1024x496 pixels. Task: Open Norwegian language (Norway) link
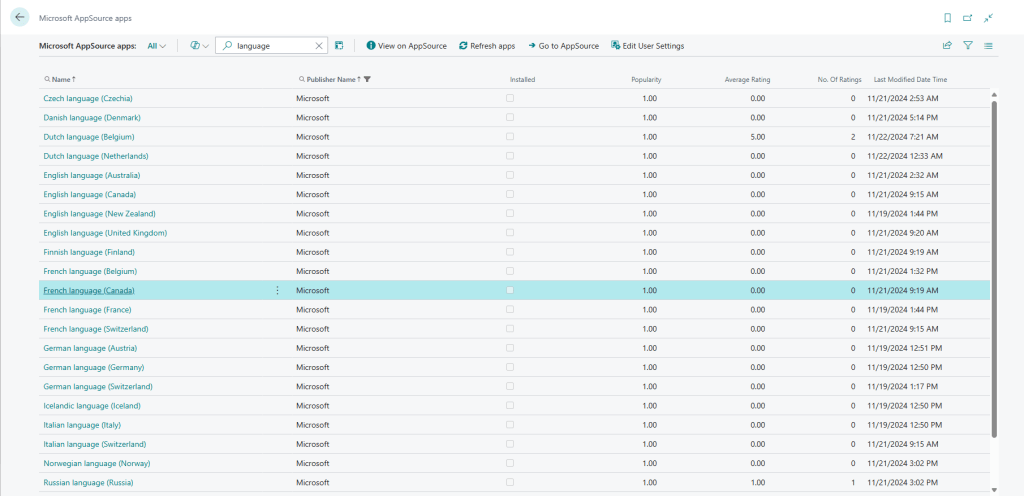tap(97, 463)
